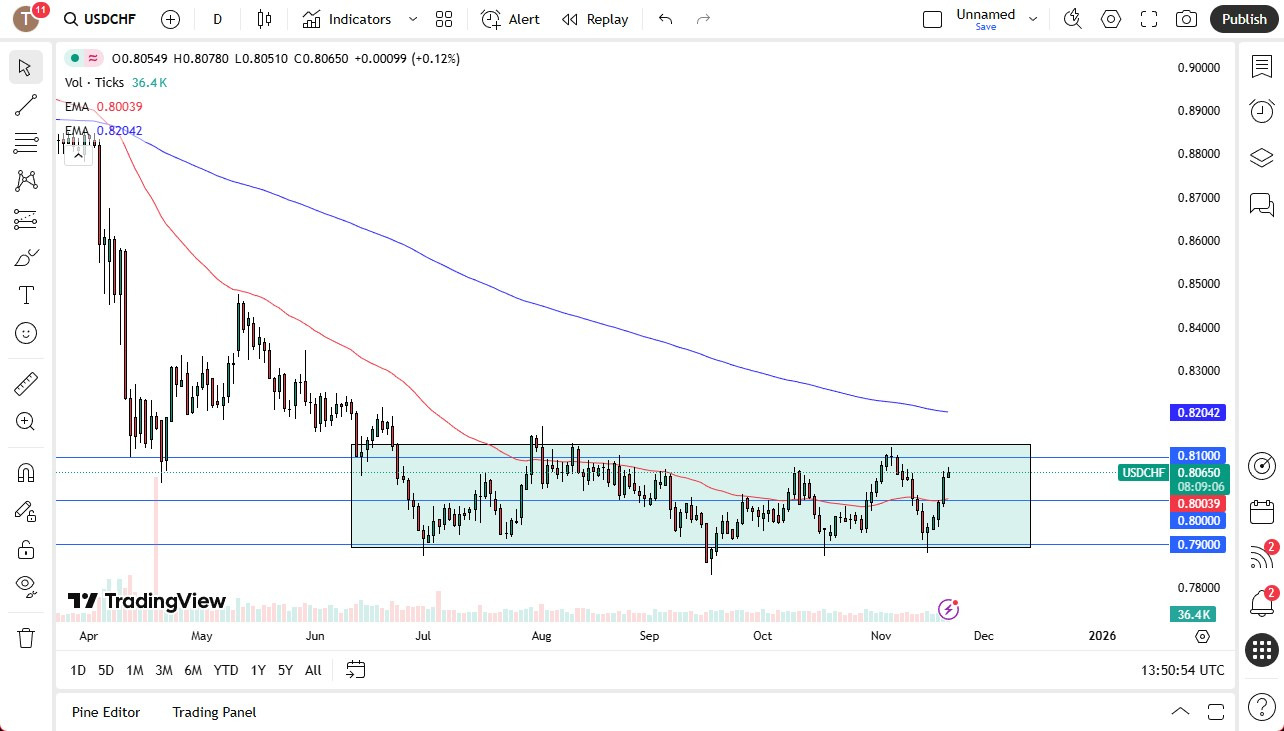Viewport: 1284px width, 731px height.
Task: Open the Object Tree panel on the right
Action: 1261,157
